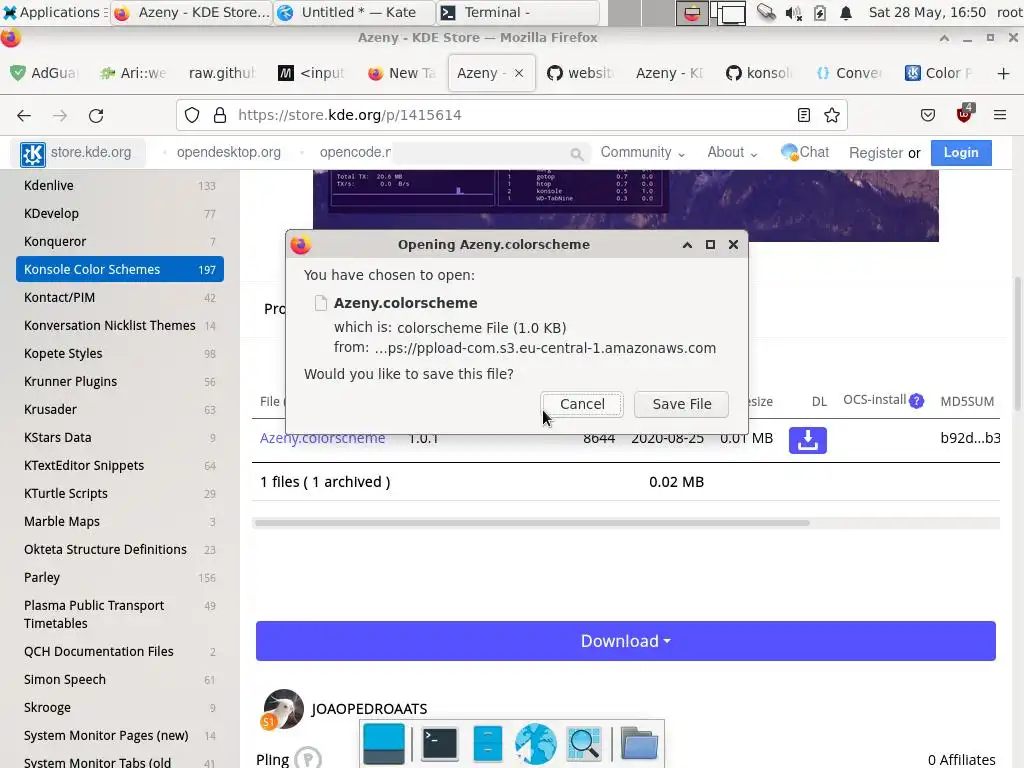The height and width of the screenshot is (768, 1024).
Task: Reload the current page
Action: pyautogui.click(x=96, y=116)
